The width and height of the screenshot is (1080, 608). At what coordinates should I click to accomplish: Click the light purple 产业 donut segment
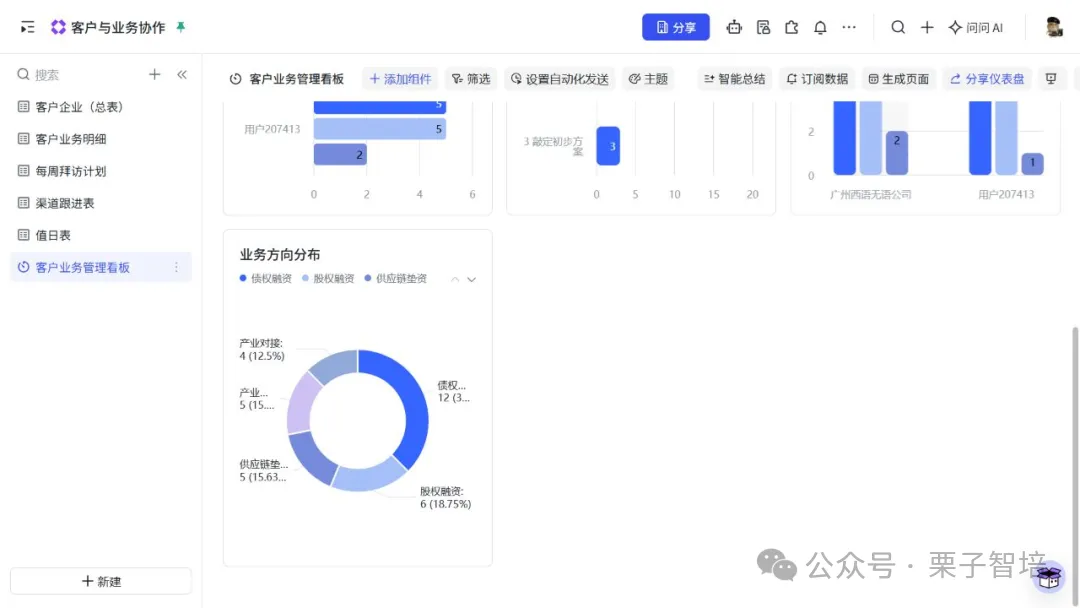point(301,403)
